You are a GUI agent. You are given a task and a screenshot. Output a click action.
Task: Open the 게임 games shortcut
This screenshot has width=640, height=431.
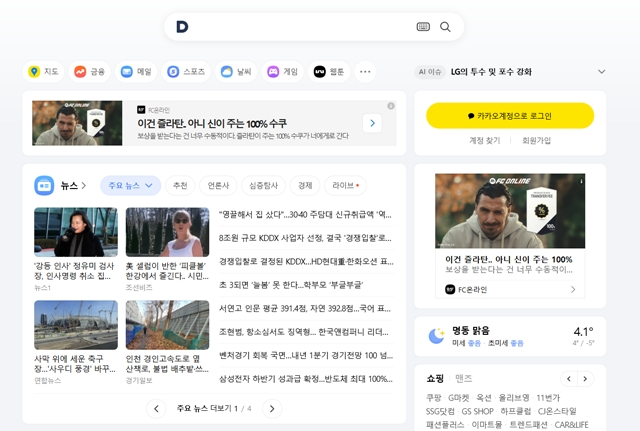coord(282,72)
